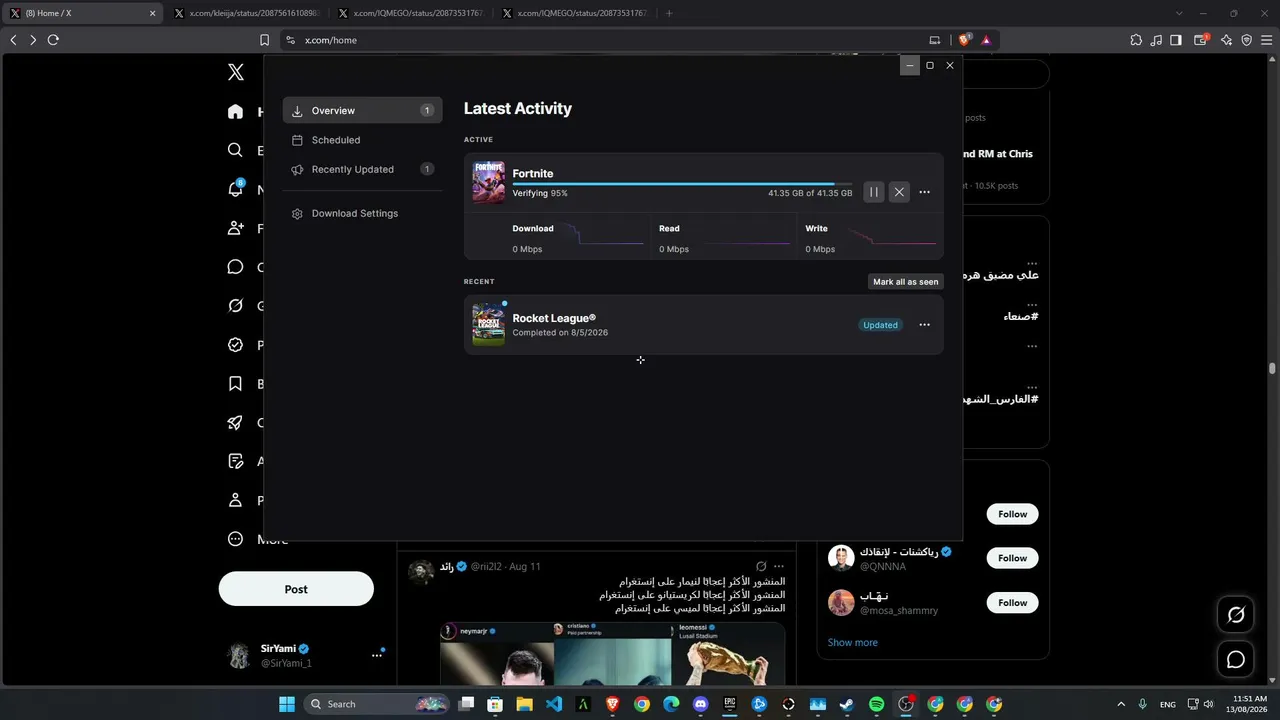The width and height of the screenshot is (1280, 720).
Task: Open Steam from taskbar
Action: (x=847, y=704)
